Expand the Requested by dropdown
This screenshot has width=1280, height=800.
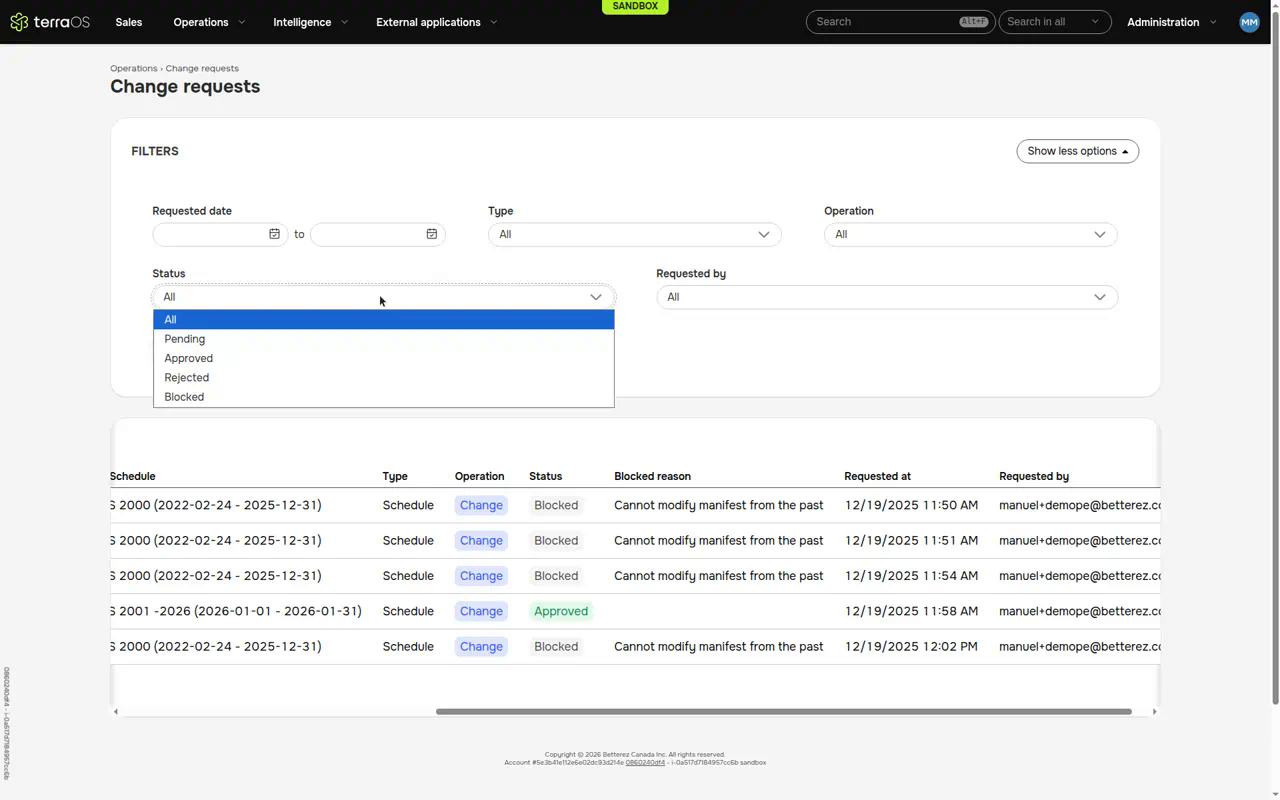pos(887,297)
